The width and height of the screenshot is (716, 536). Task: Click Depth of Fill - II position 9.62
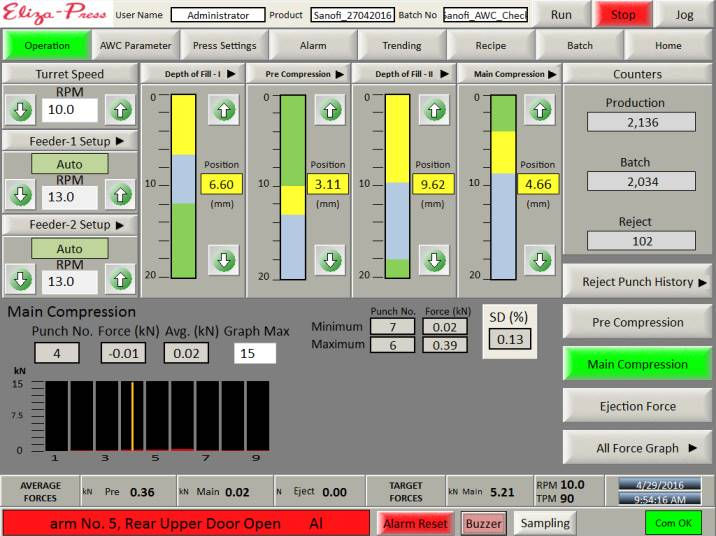[x=433, y=184]
